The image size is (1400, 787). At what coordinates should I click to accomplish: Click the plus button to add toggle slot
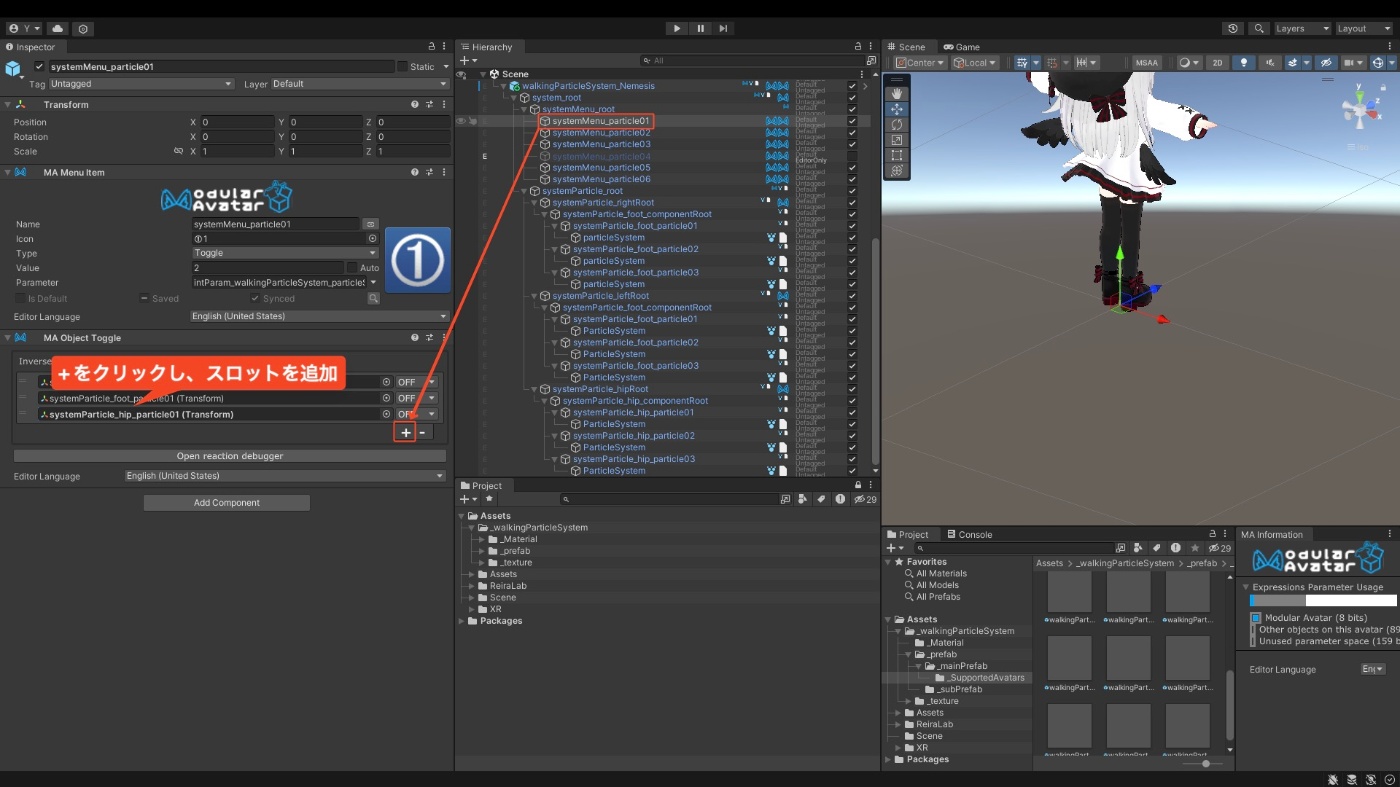(x=405, y=433)
